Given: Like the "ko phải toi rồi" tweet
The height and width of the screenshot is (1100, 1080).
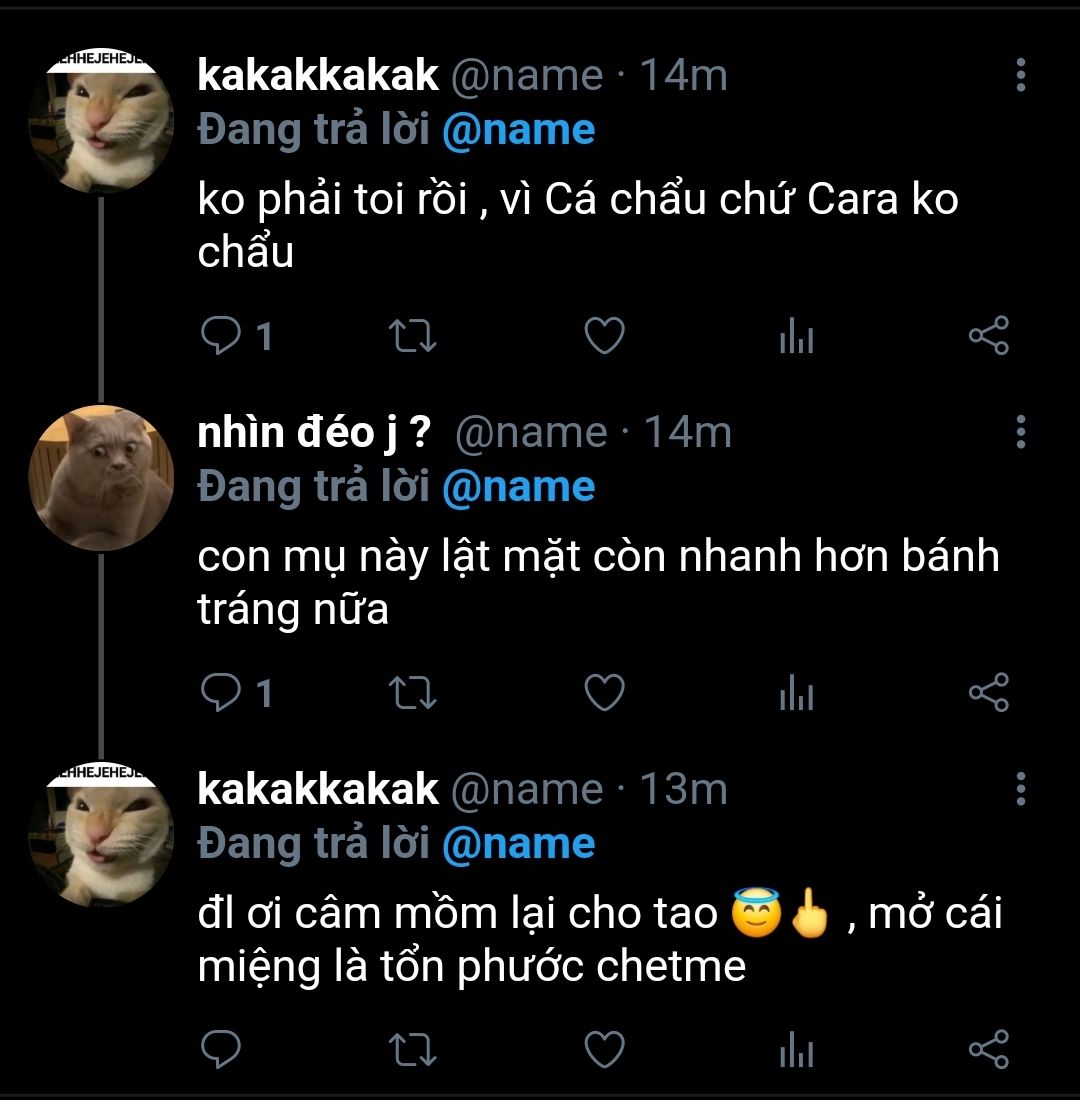Looking at the screenshot, I should click(604, 337).
